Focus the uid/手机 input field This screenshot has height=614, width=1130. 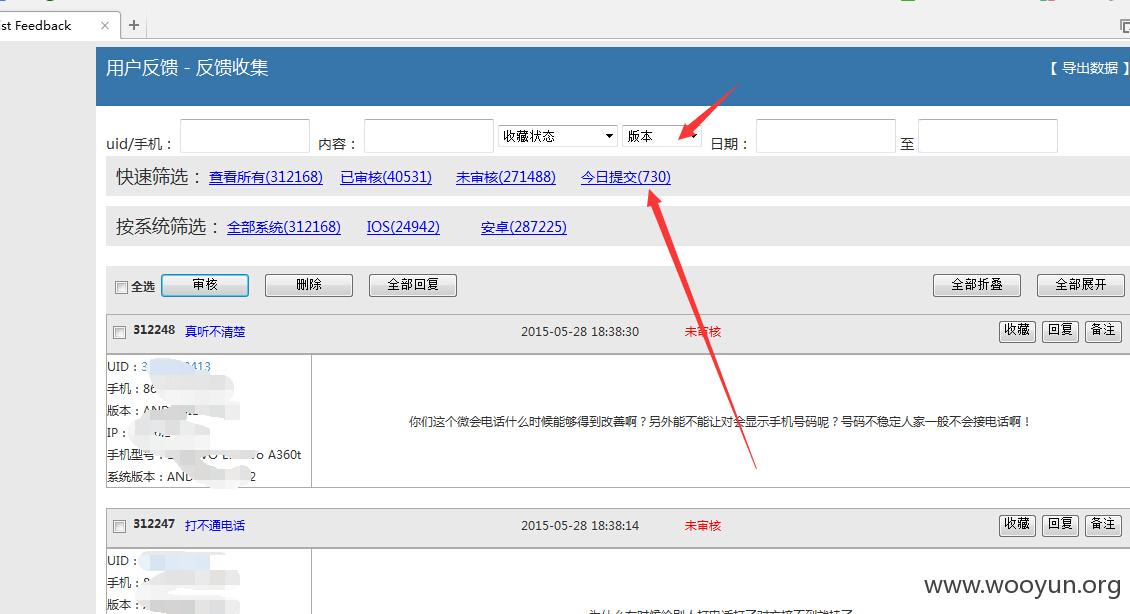pos(245,136)
